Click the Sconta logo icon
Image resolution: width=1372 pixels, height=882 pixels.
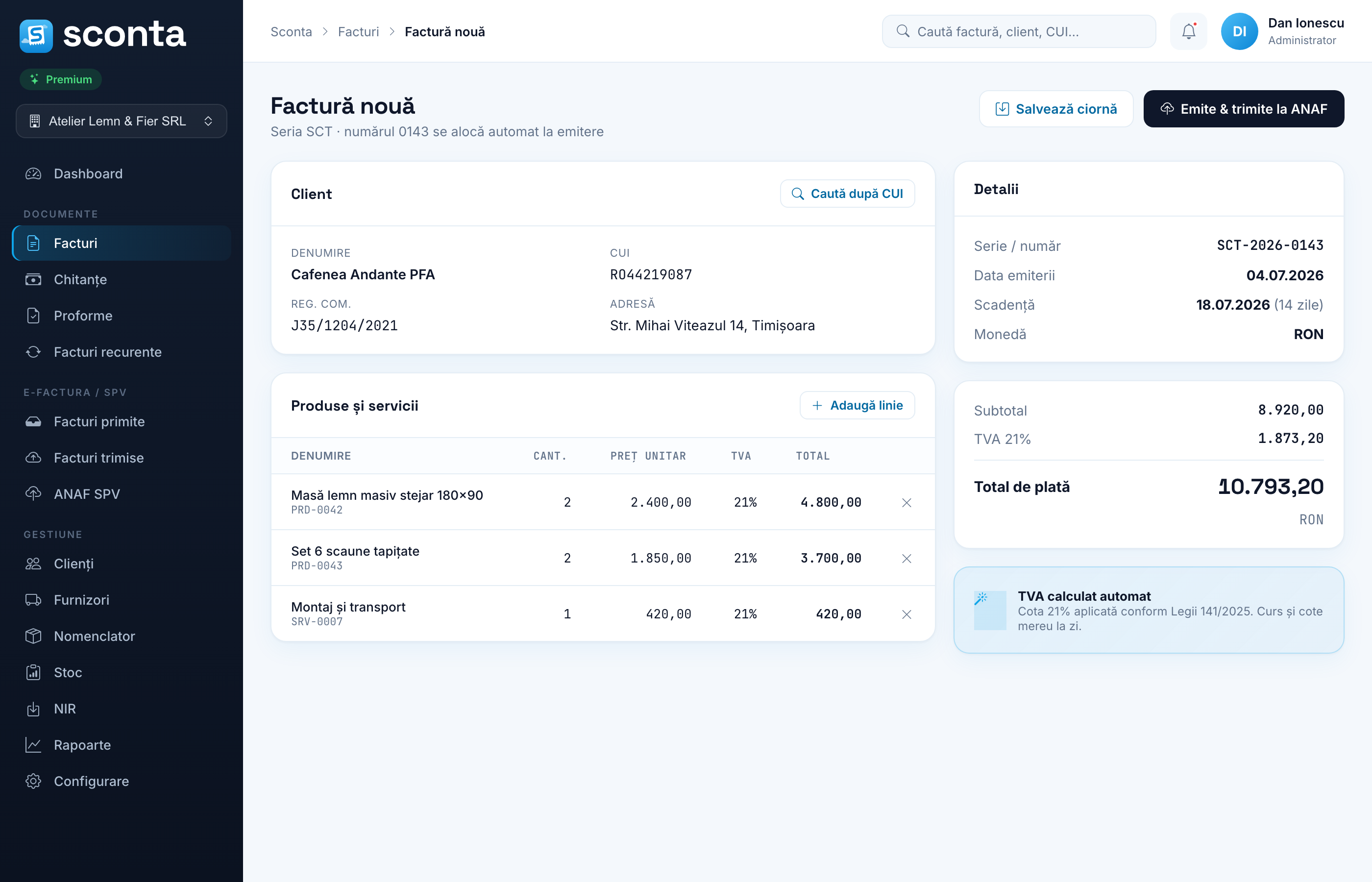(36, 36)
